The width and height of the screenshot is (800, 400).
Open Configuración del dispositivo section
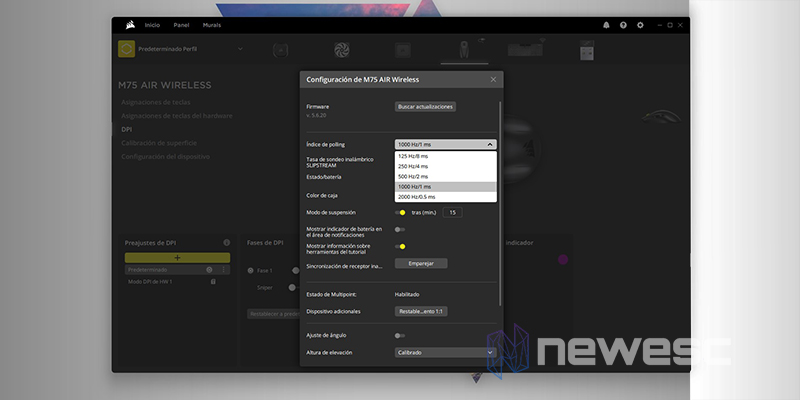pyautogui.click(x=165, y=157)
